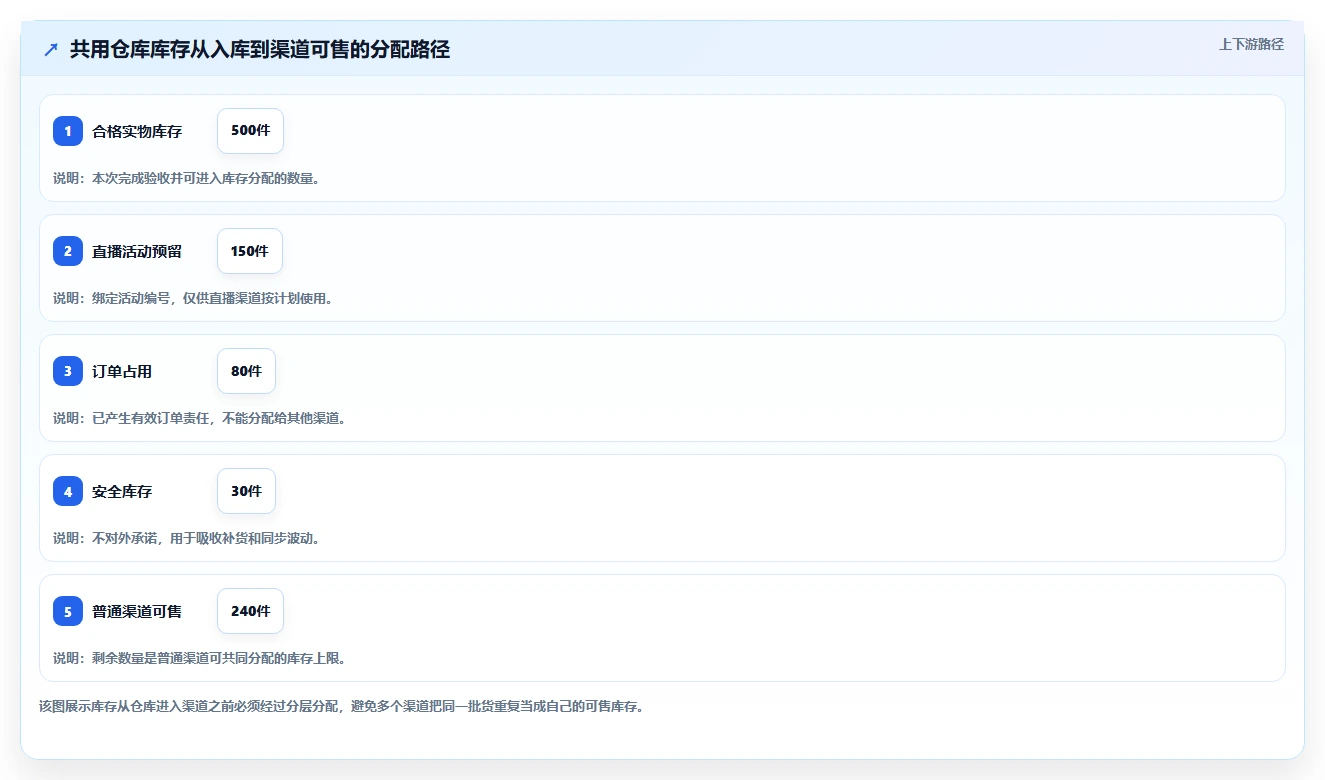Click the 直播活动预留 label
The image size is (1325, 780).
(137, 251)
